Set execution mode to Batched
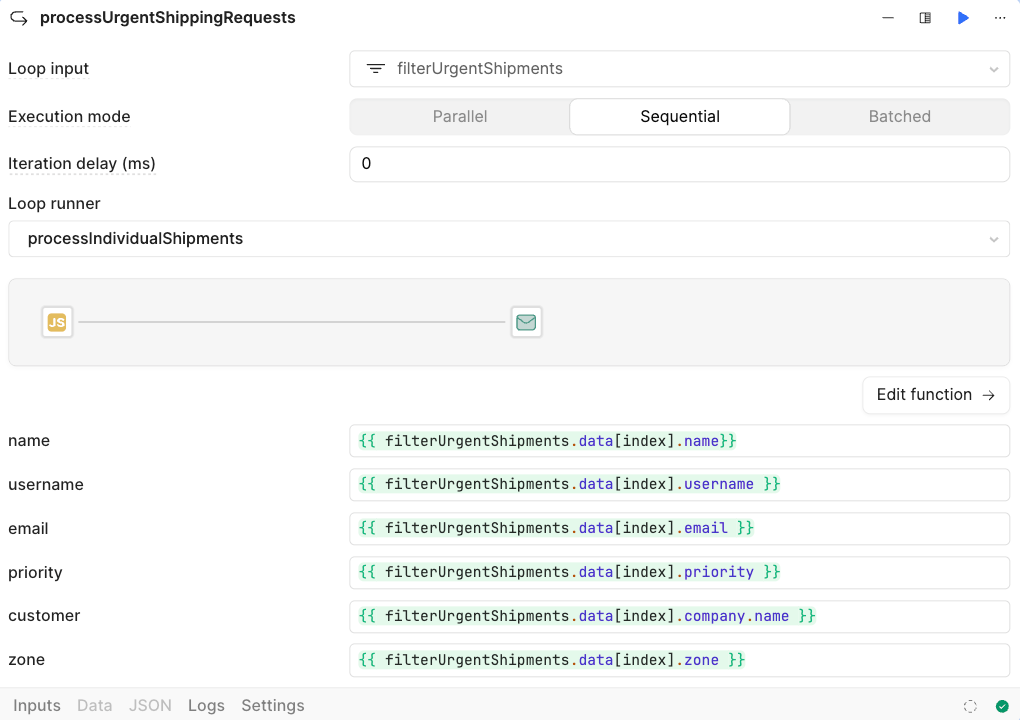The width and height of the screenshot is (1020, 720). [x=900, y=117]
